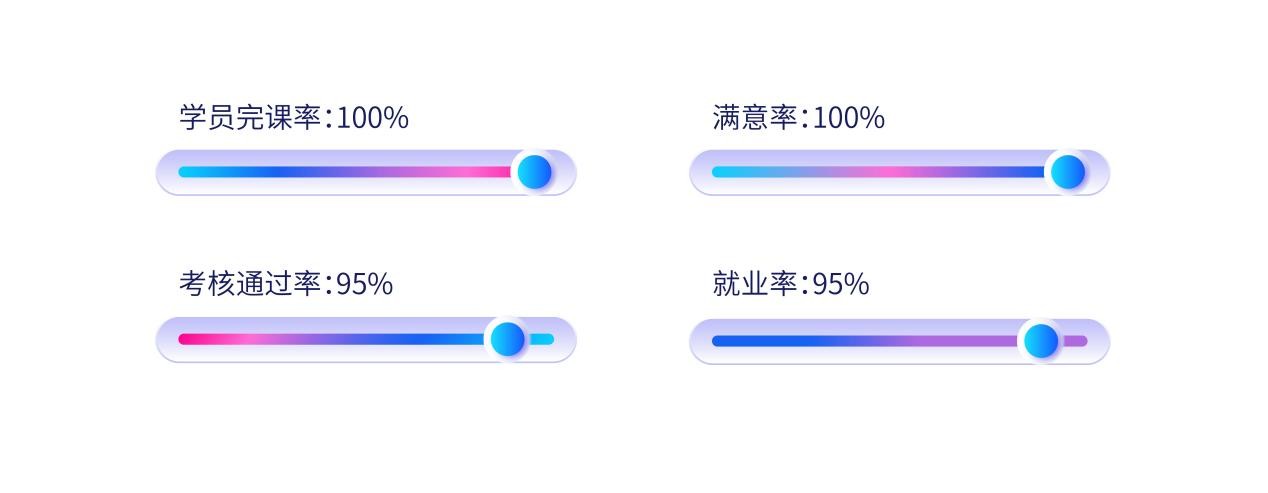Select the 就业率:95% label text
The image size is (1268, 493).
coord(791,284)
